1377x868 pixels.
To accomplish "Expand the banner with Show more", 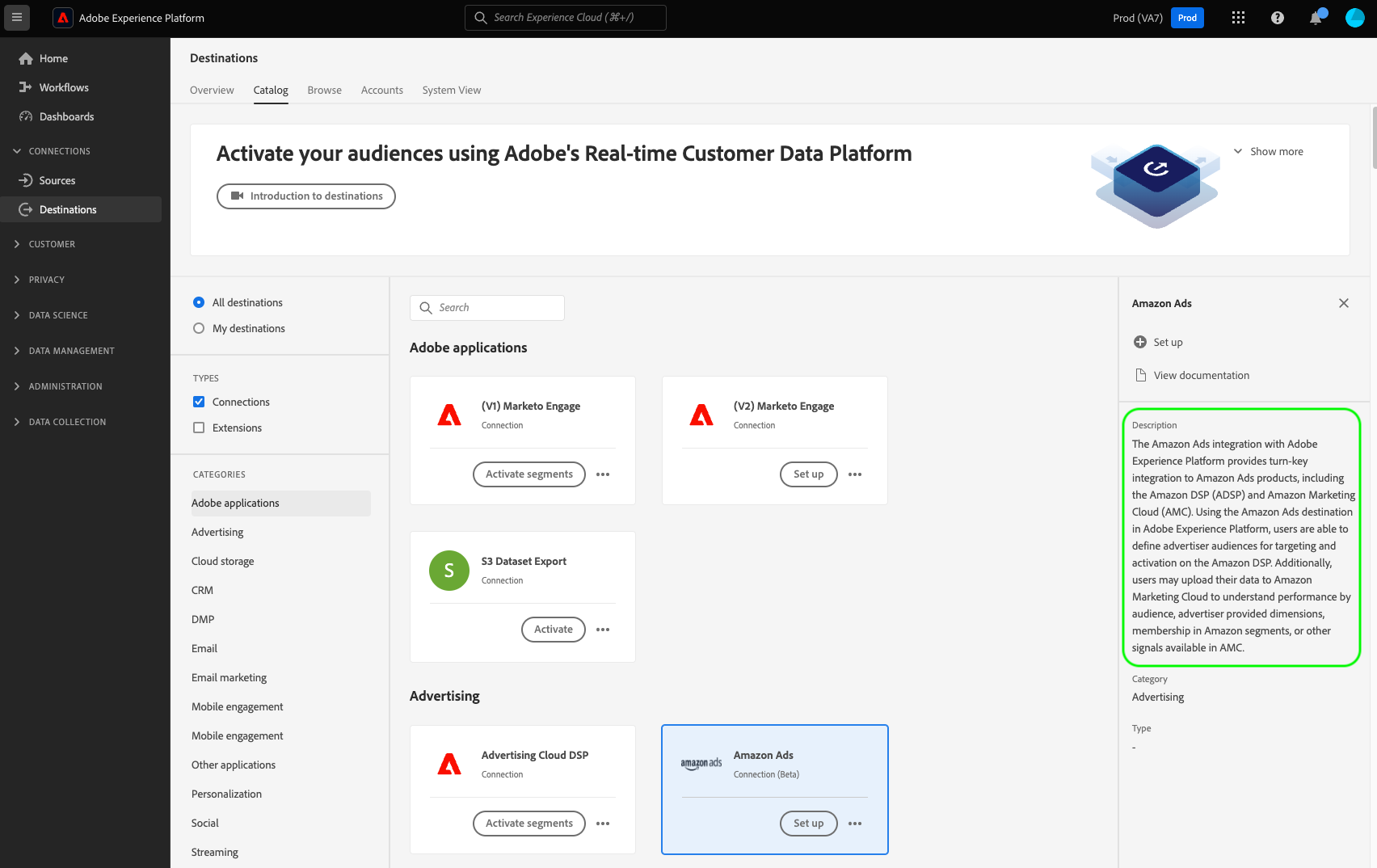I will pyautogui.click(x=1269, y=151).
